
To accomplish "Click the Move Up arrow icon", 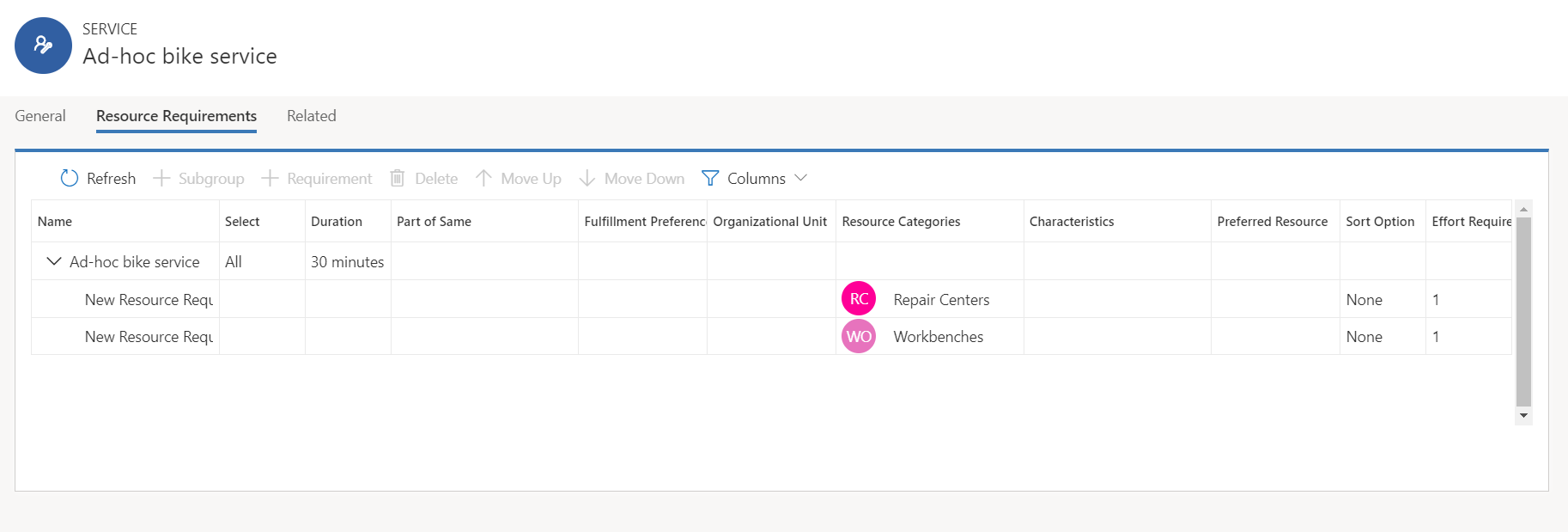I will click(483, 178).
